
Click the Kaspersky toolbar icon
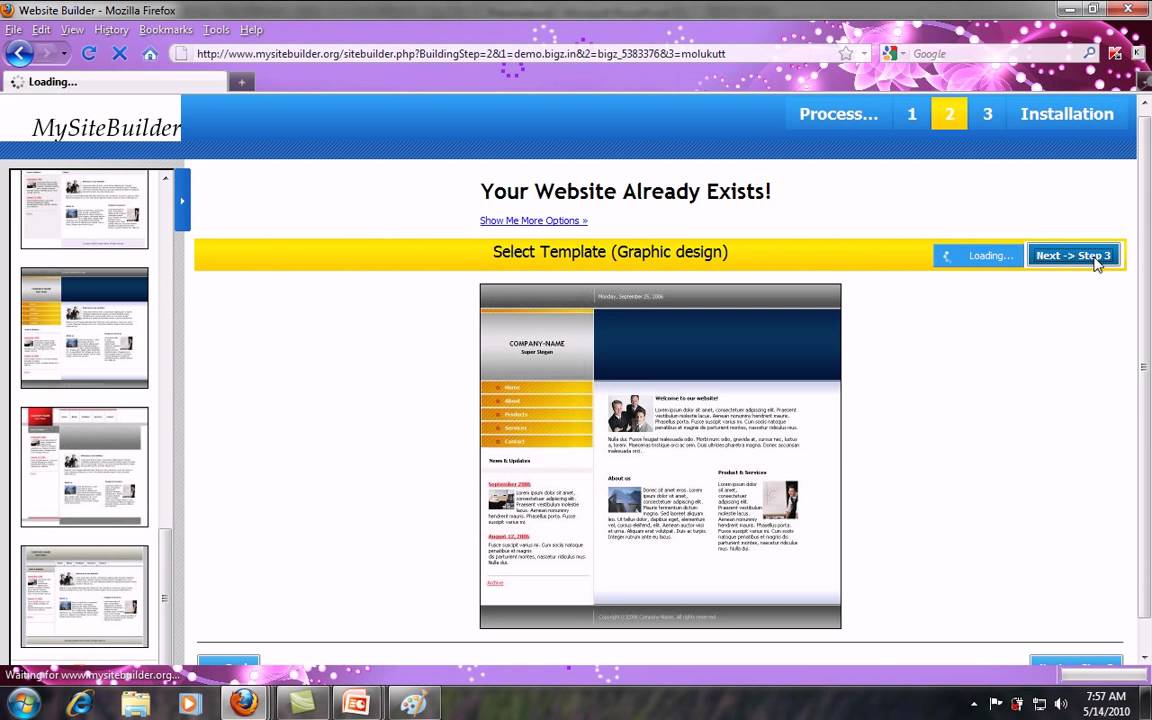[x=1115, y=53]
